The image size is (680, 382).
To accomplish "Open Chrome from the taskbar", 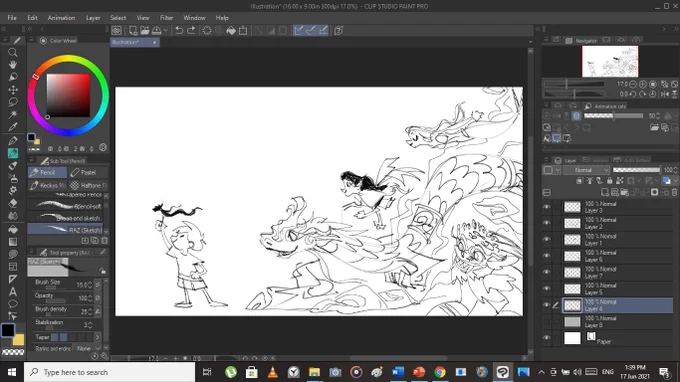I will coord(440,372).
